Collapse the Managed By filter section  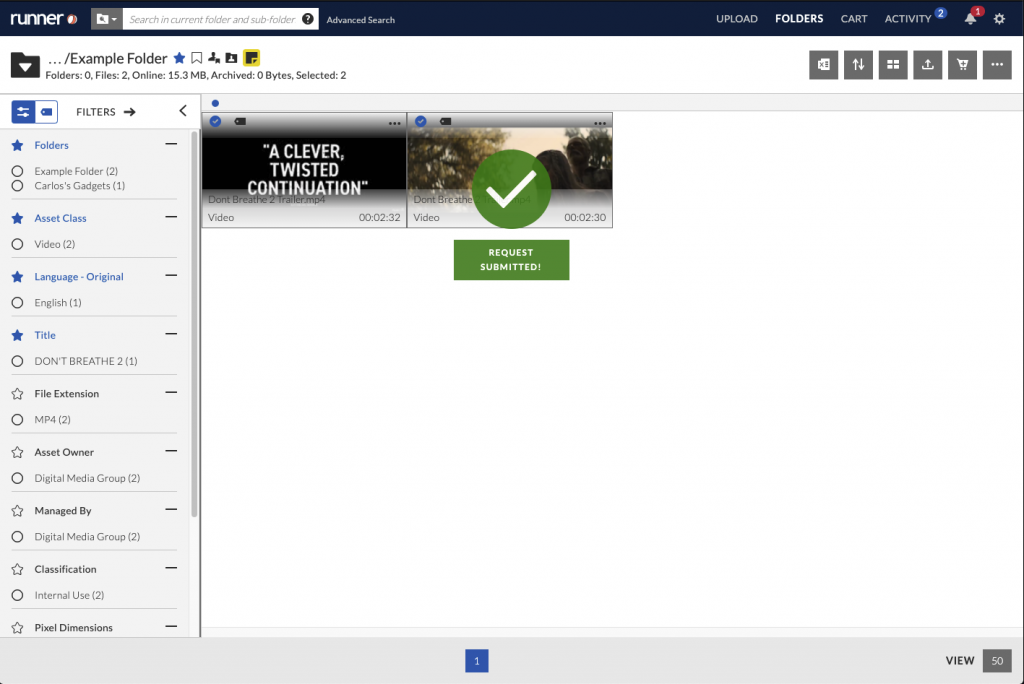[x=171, y=510]
